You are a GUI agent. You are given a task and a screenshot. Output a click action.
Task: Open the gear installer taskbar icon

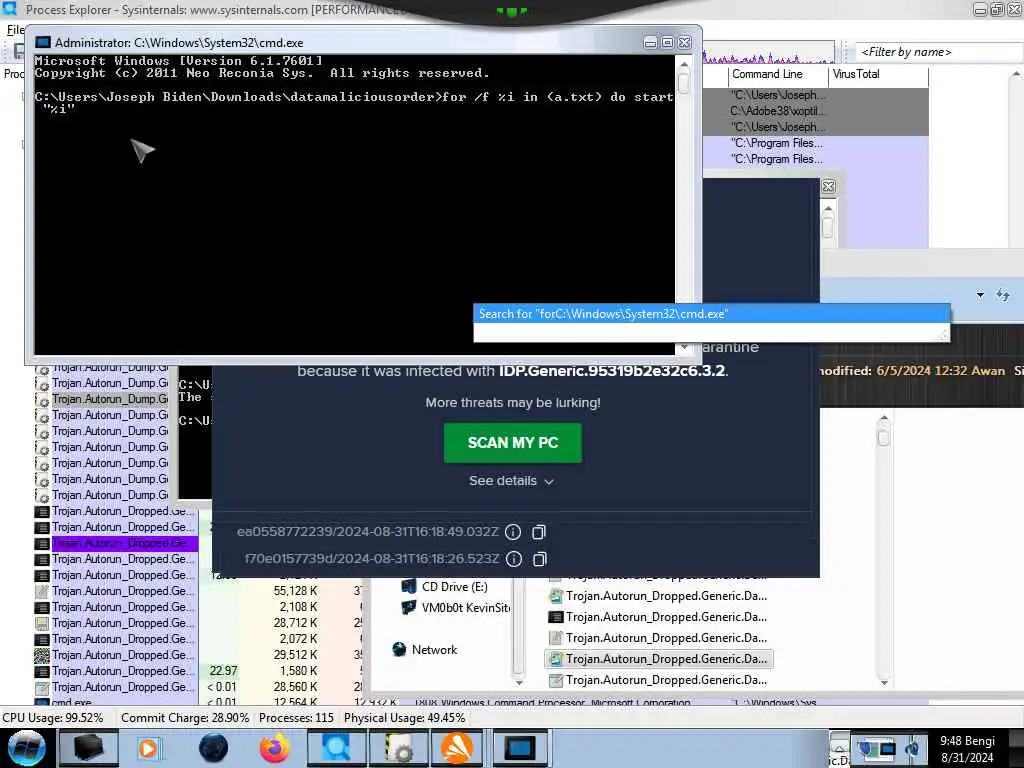pyautogui.click(x=397, y=748)
